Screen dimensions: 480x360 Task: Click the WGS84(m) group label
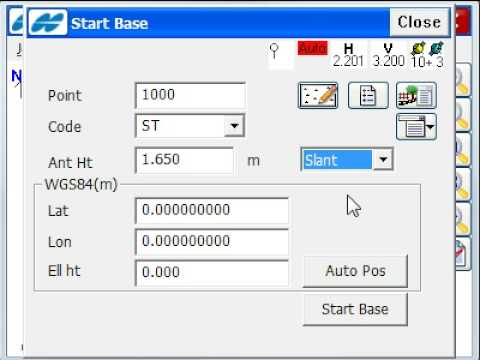point(81,184)
